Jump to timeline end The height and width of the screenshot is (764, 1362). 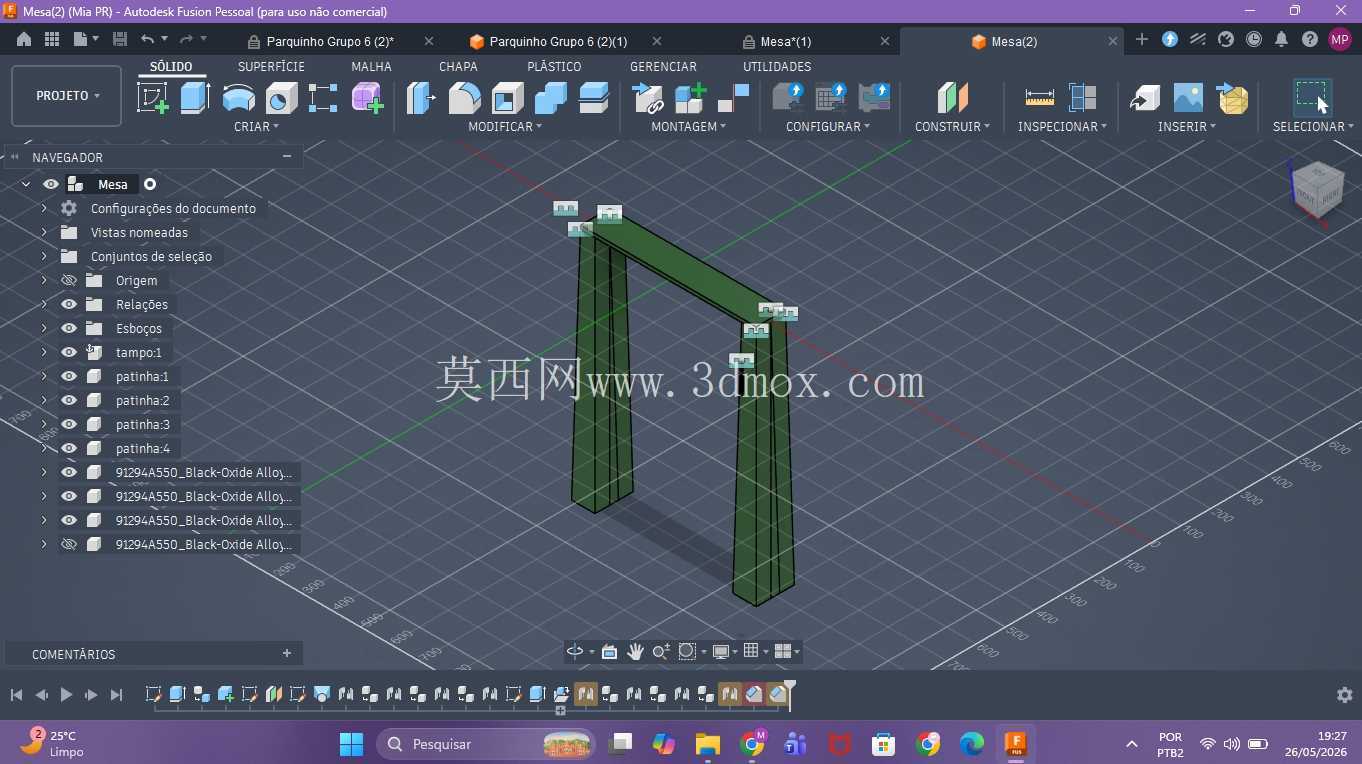pyautogui.click(x=116, y=694)
